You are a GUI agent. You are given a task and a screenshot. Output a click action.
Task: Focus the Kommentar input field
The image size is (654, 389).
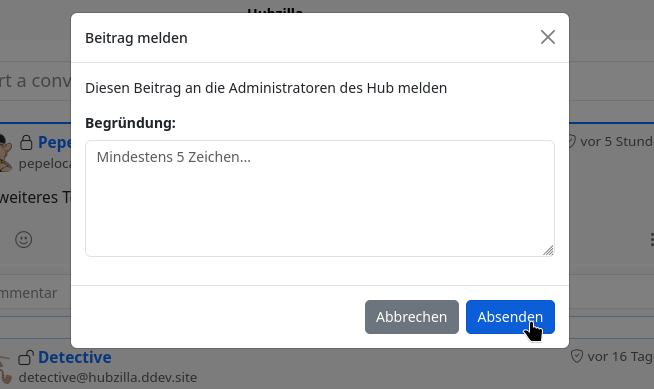pyautogui.click(x=35, y=293)
